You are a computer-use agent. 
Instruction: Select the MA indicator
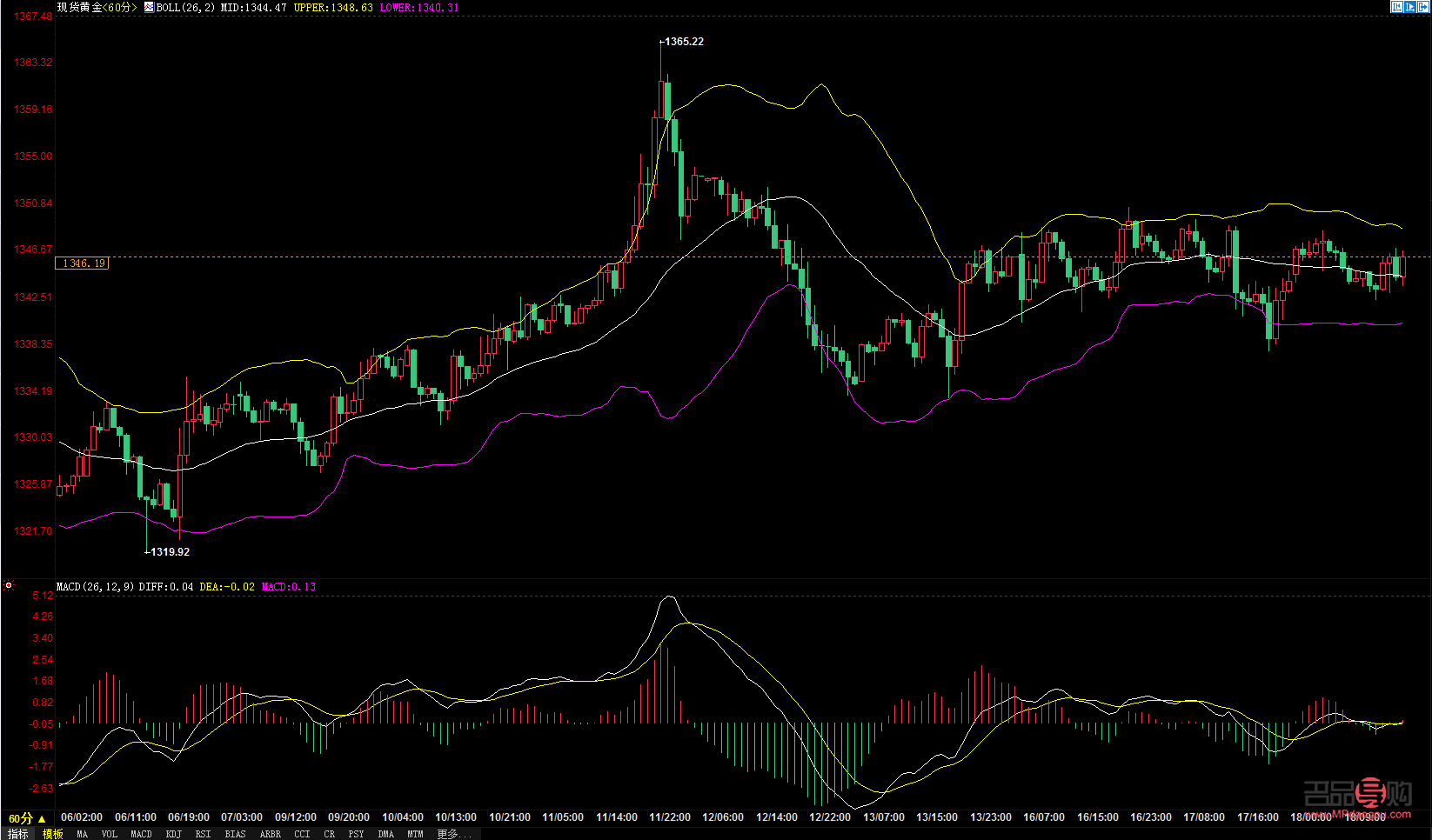pyautogui.click(x=83, y=834)
